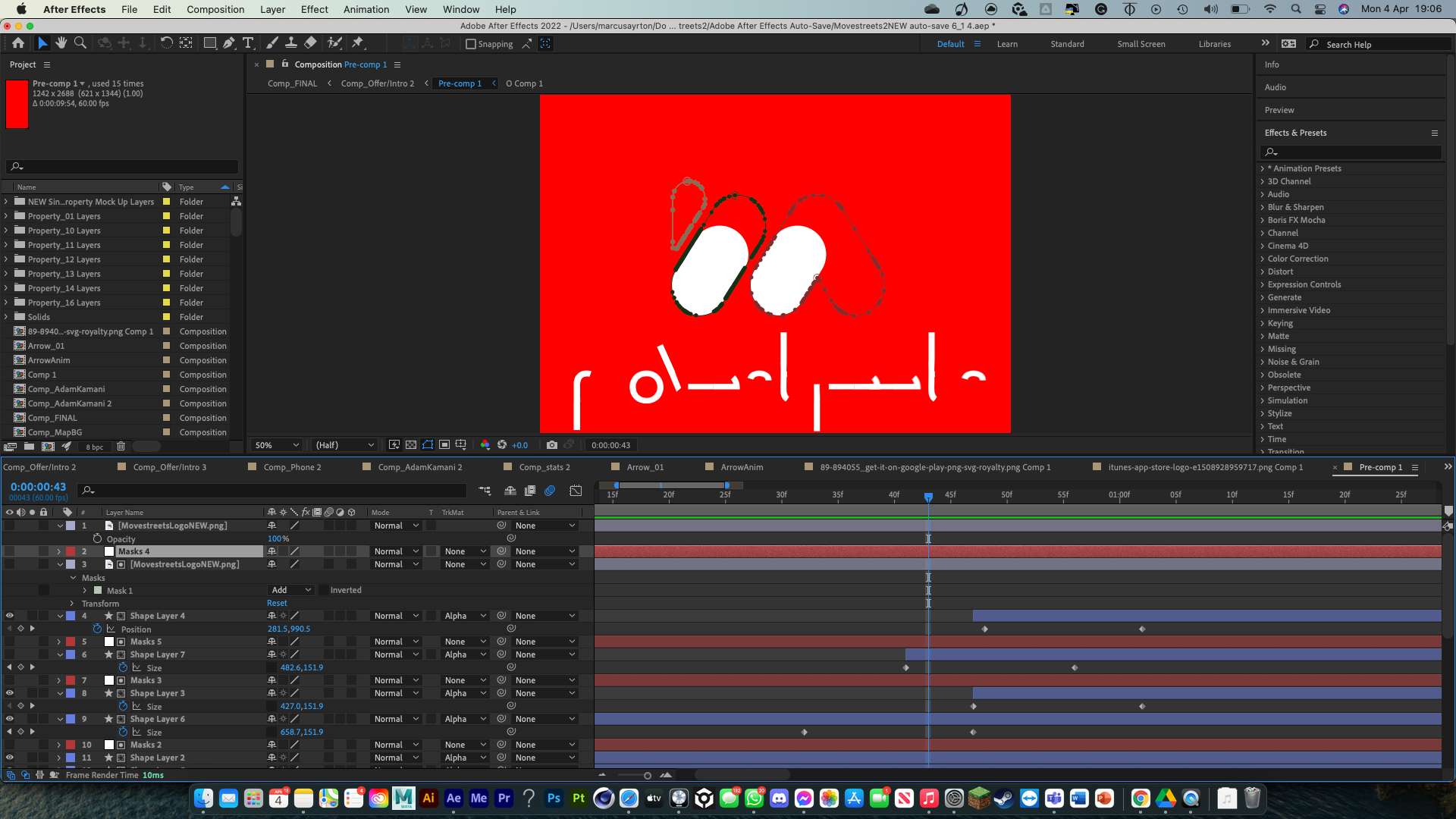Select the Hand tool
1456x819 pixels.
61,43
